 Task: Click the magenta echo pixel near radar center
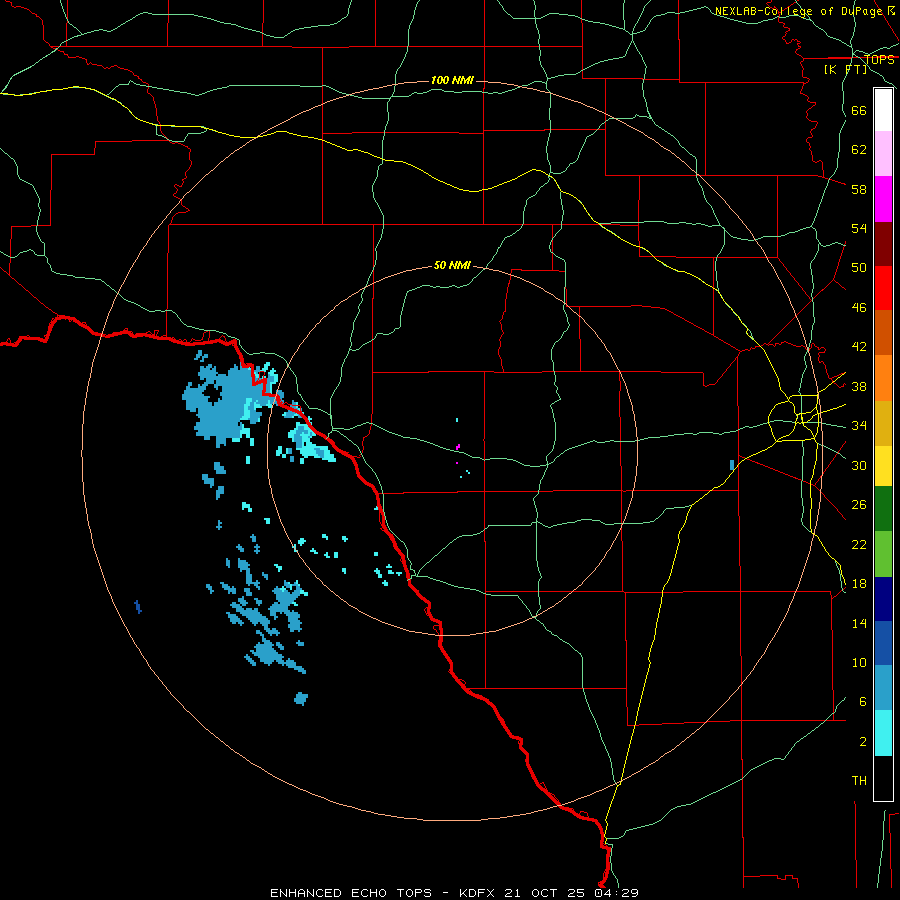458,446
